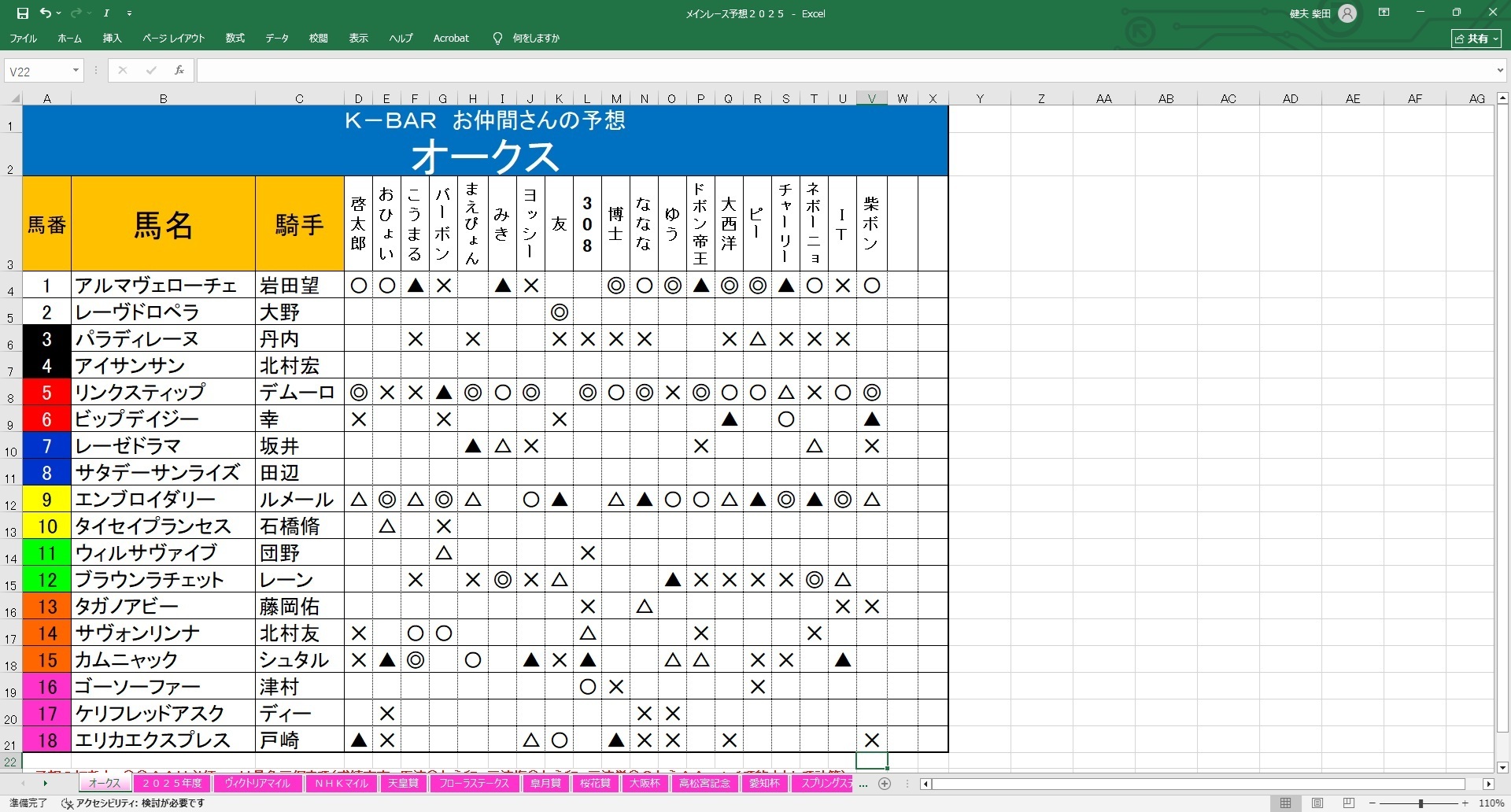Click the add new sheet plus icon

[x=885, y=784]
